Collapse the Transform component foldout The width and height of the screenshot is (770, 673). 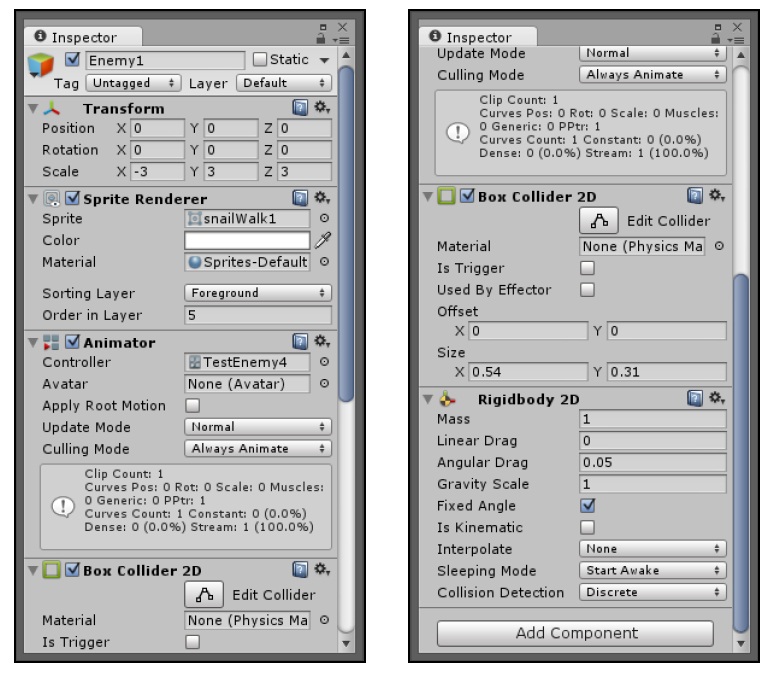coord(33,108)
